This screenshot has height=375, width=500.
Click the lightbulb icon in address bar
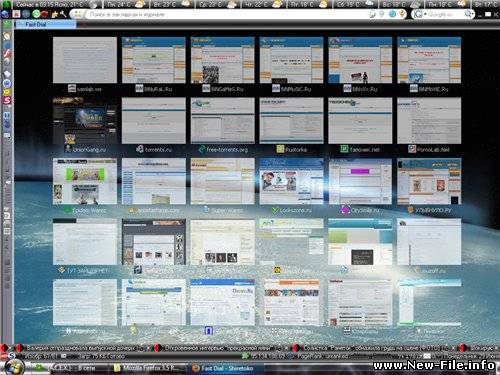(x=382, y=14)
